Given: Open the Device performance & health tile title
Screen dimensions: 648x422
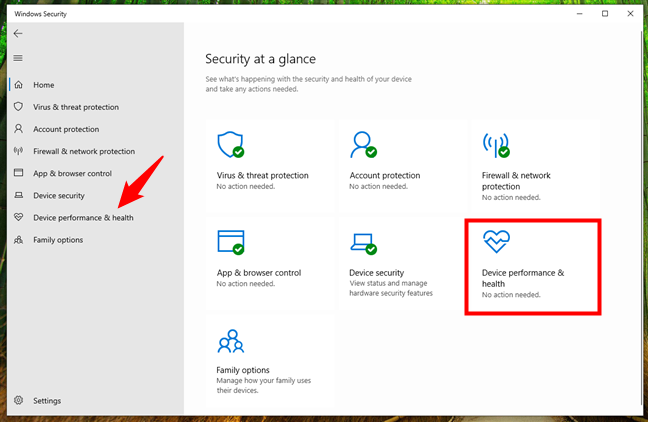Looking at the screenshot, I should tap(523, 278).
